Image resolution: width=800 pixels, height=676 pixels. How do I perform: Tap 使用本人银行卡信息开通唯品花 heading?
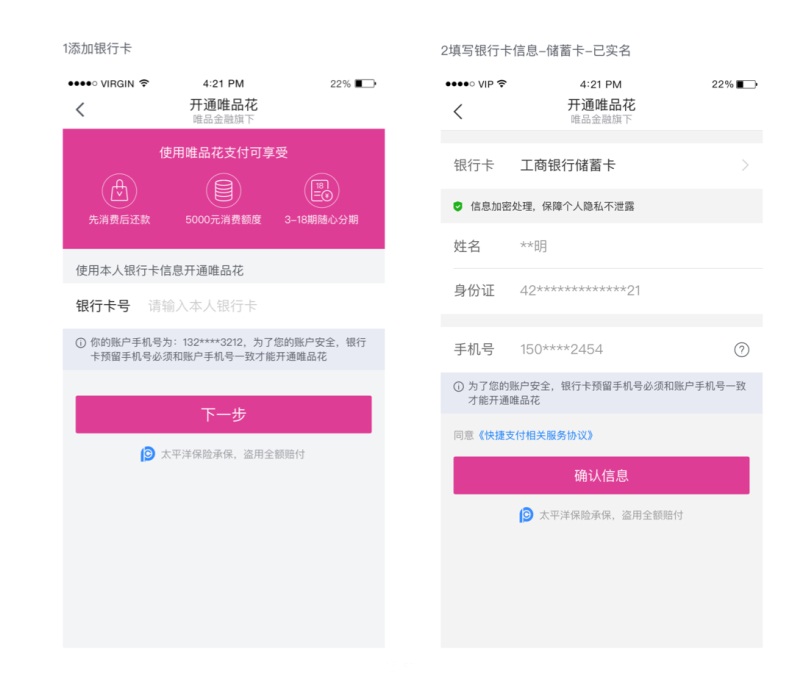pos(160,270)
